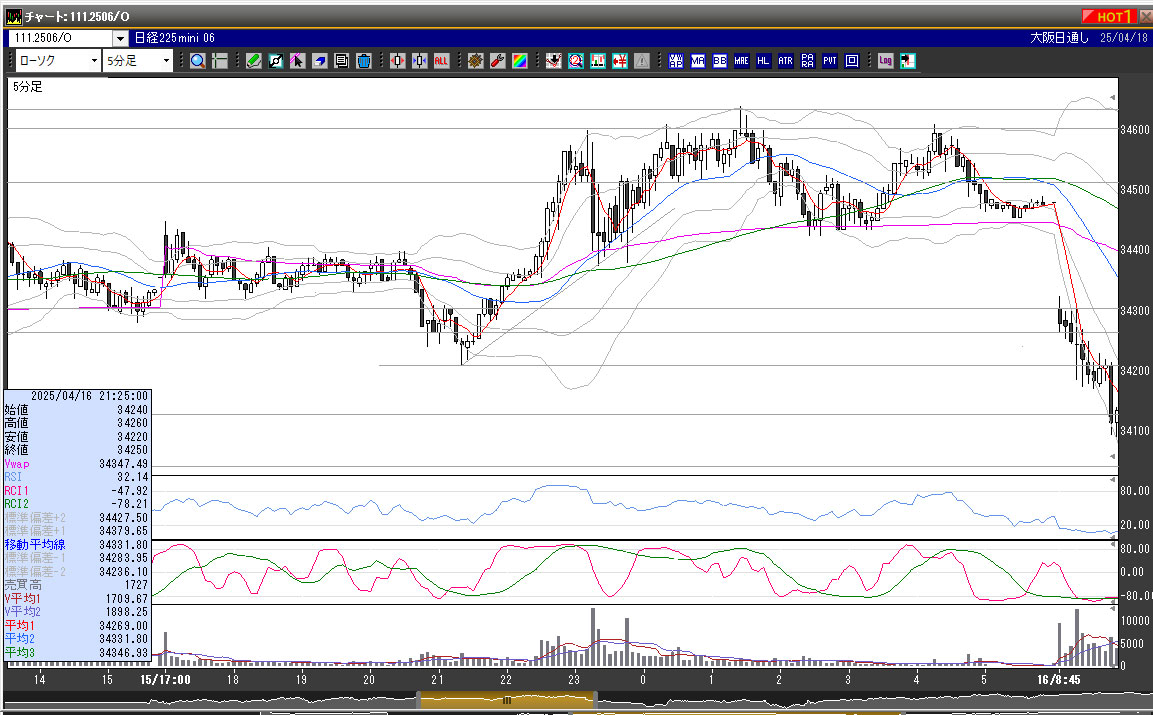Click the 5分足 label in chart corner
This screenshot has width=1153, height=715.
click(x=27, y=87)
